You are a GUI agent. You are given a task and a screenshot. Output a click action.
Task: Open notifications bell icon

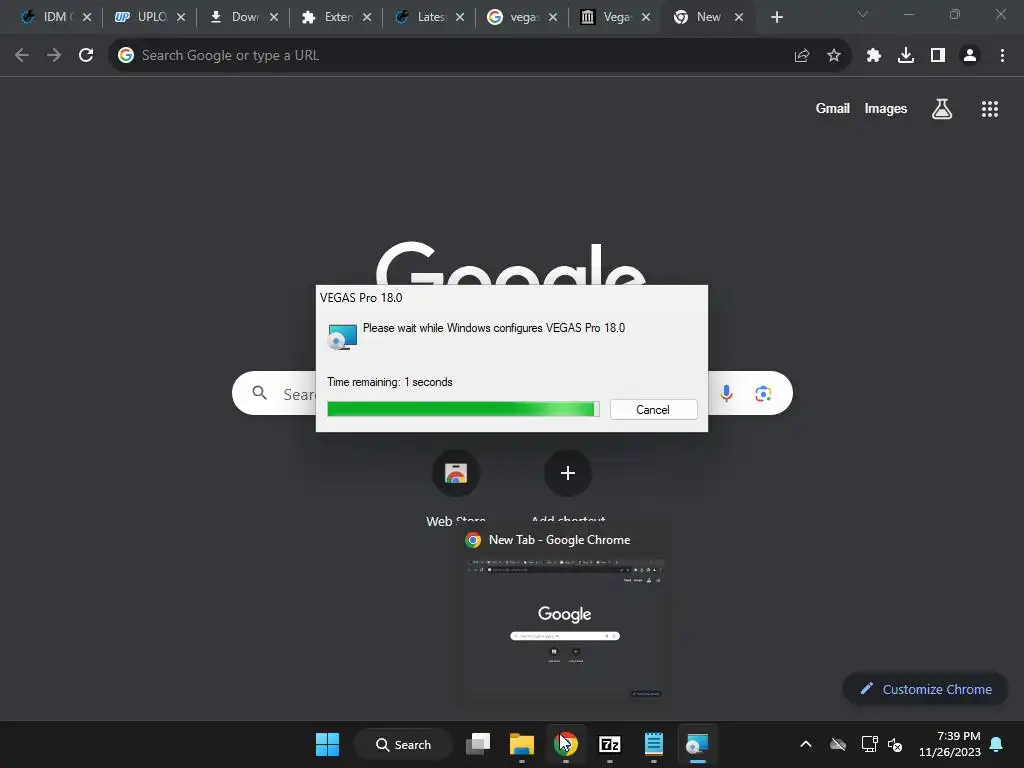tap(997, 744)
